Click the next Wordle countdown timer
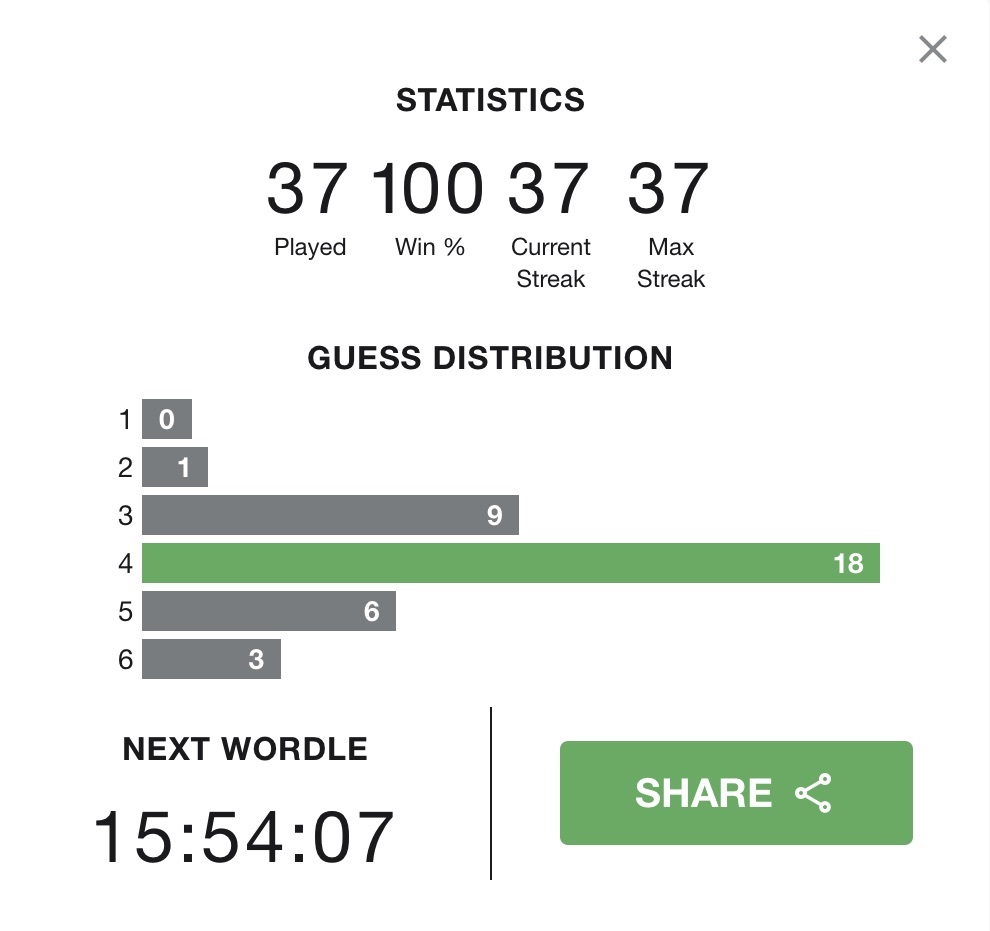The height and width of the screenshot is (931, 990). click(x=244, y=838)
